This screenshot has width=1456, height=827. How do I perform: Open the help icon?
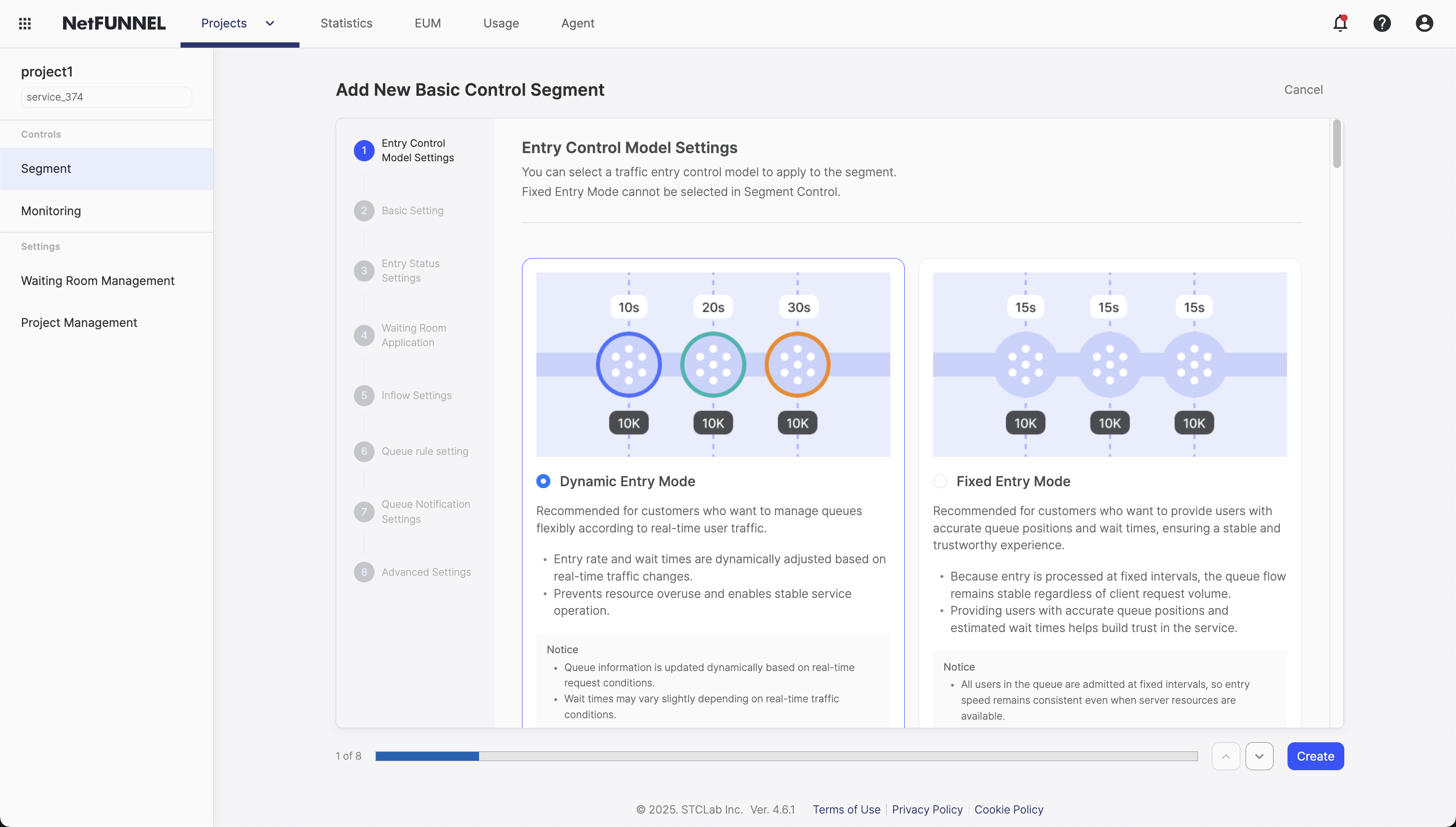click(1382, 23)
